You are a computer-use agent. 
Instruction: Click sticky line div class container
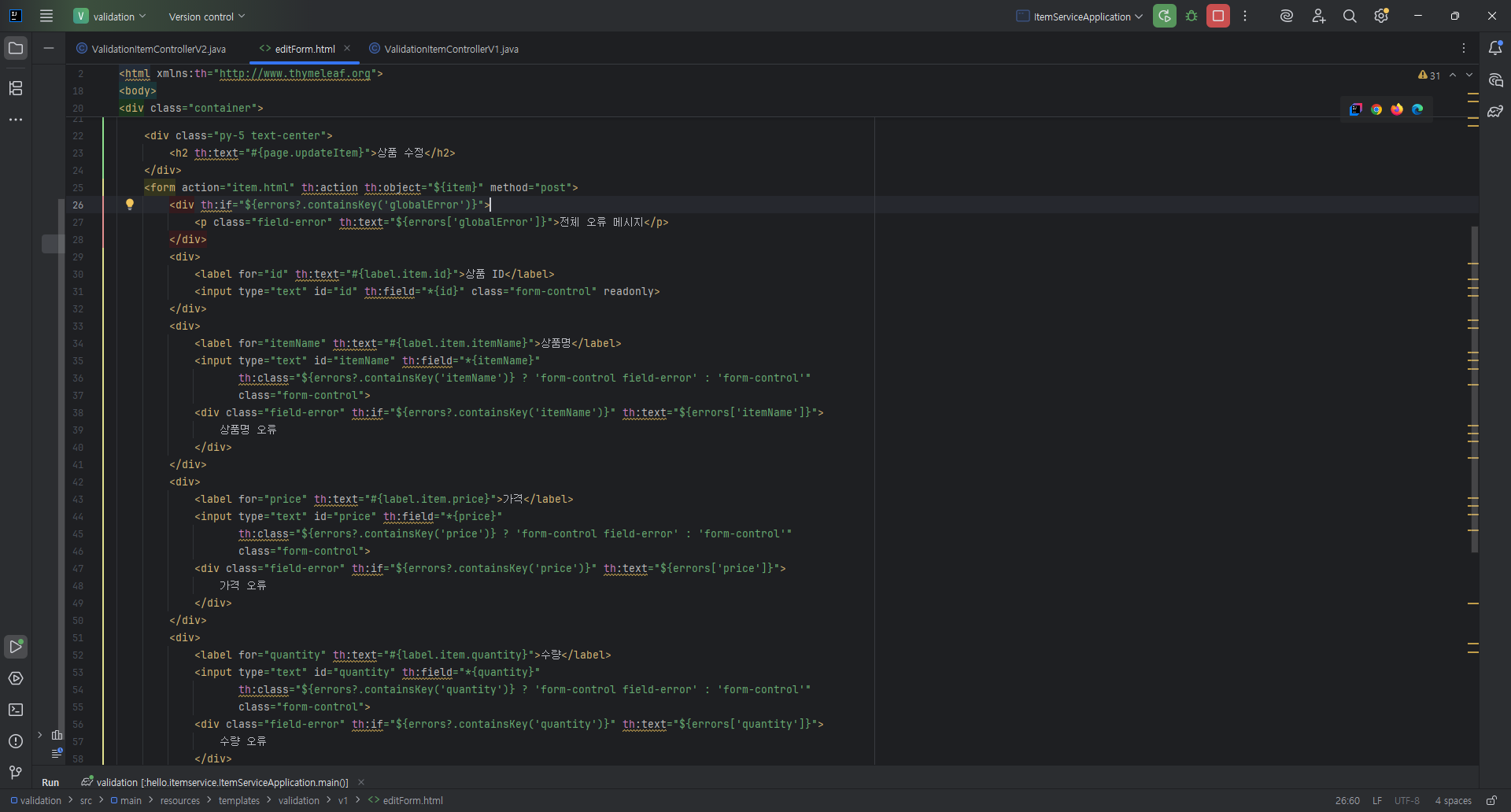(x=191, y=108)
